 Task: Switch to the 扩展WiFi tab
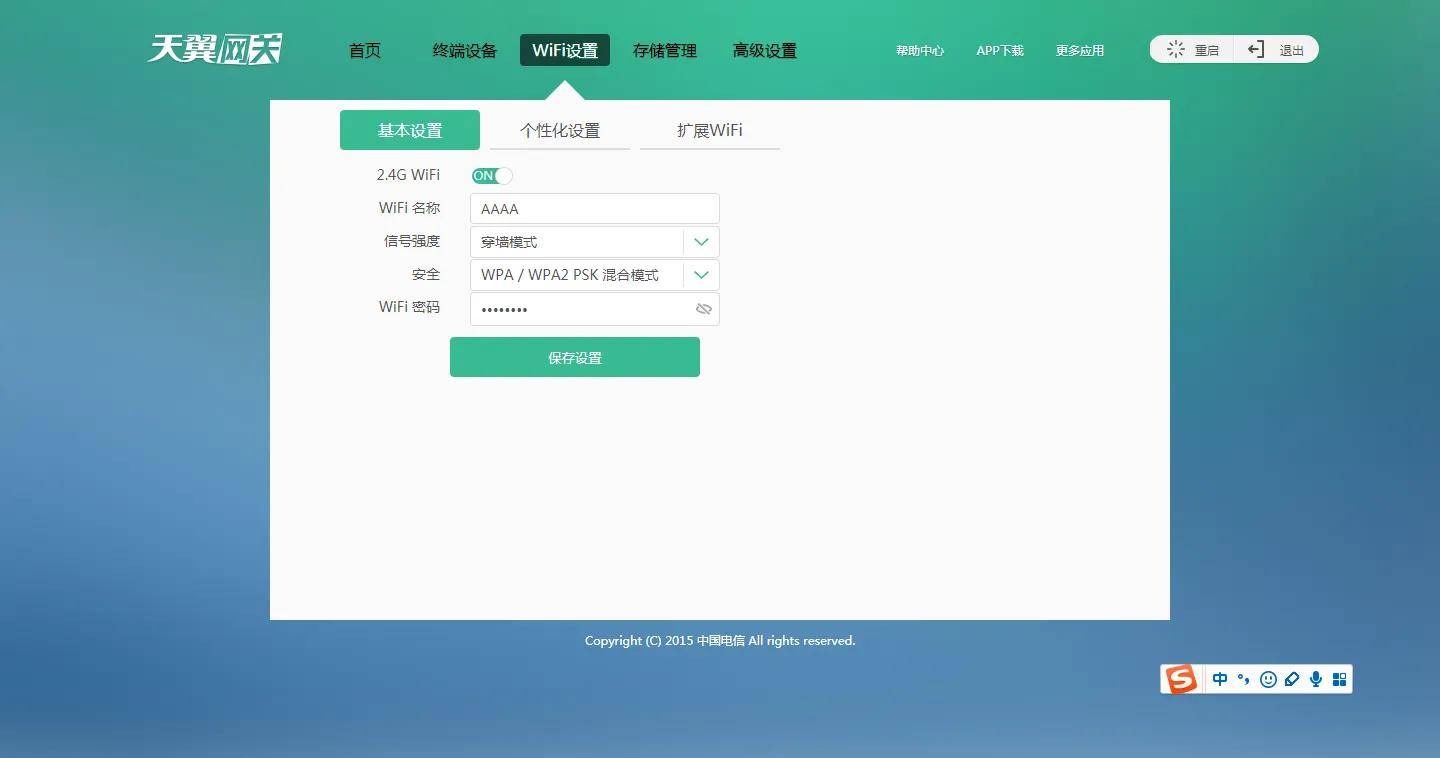710,130
